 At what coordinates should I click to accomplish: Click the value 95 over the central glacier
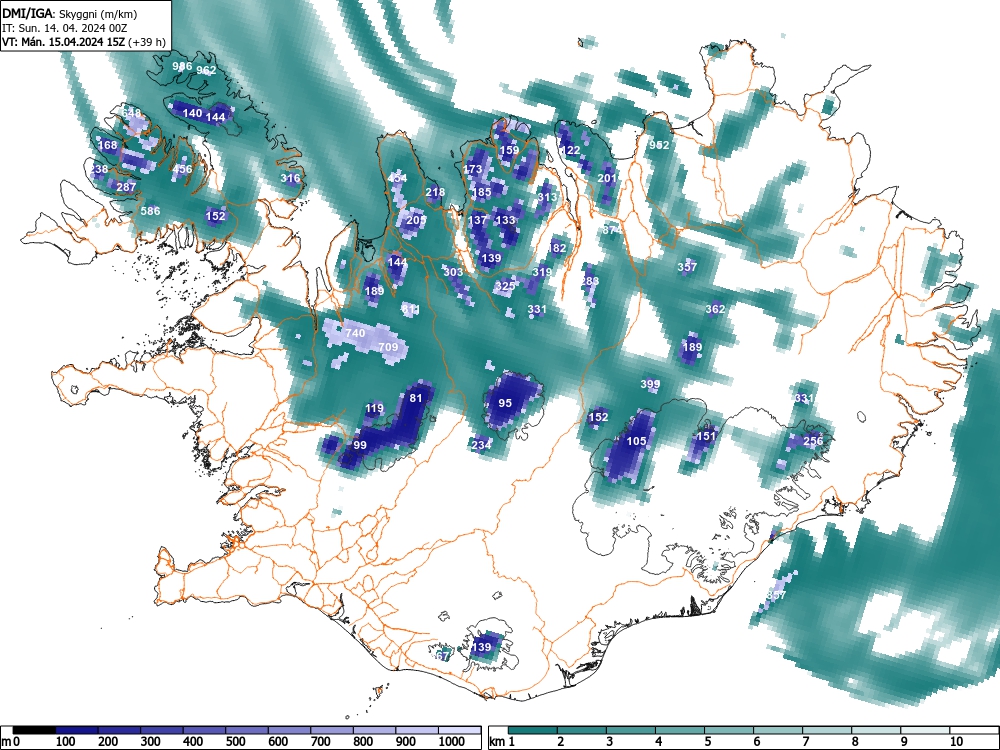pos(505,403)
